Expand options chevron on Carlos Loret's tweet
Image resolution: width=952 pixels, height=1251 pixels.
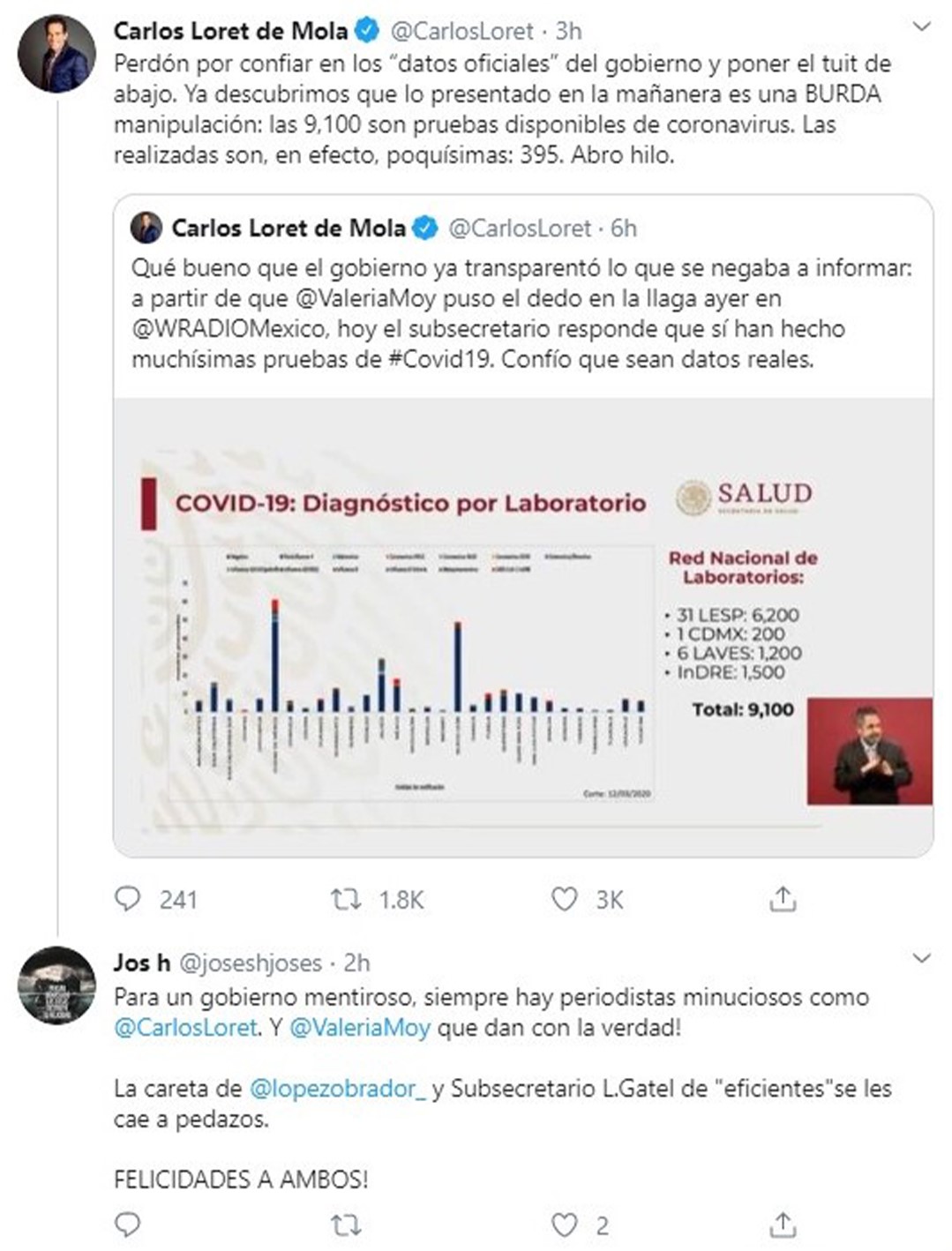click(922, 26)
